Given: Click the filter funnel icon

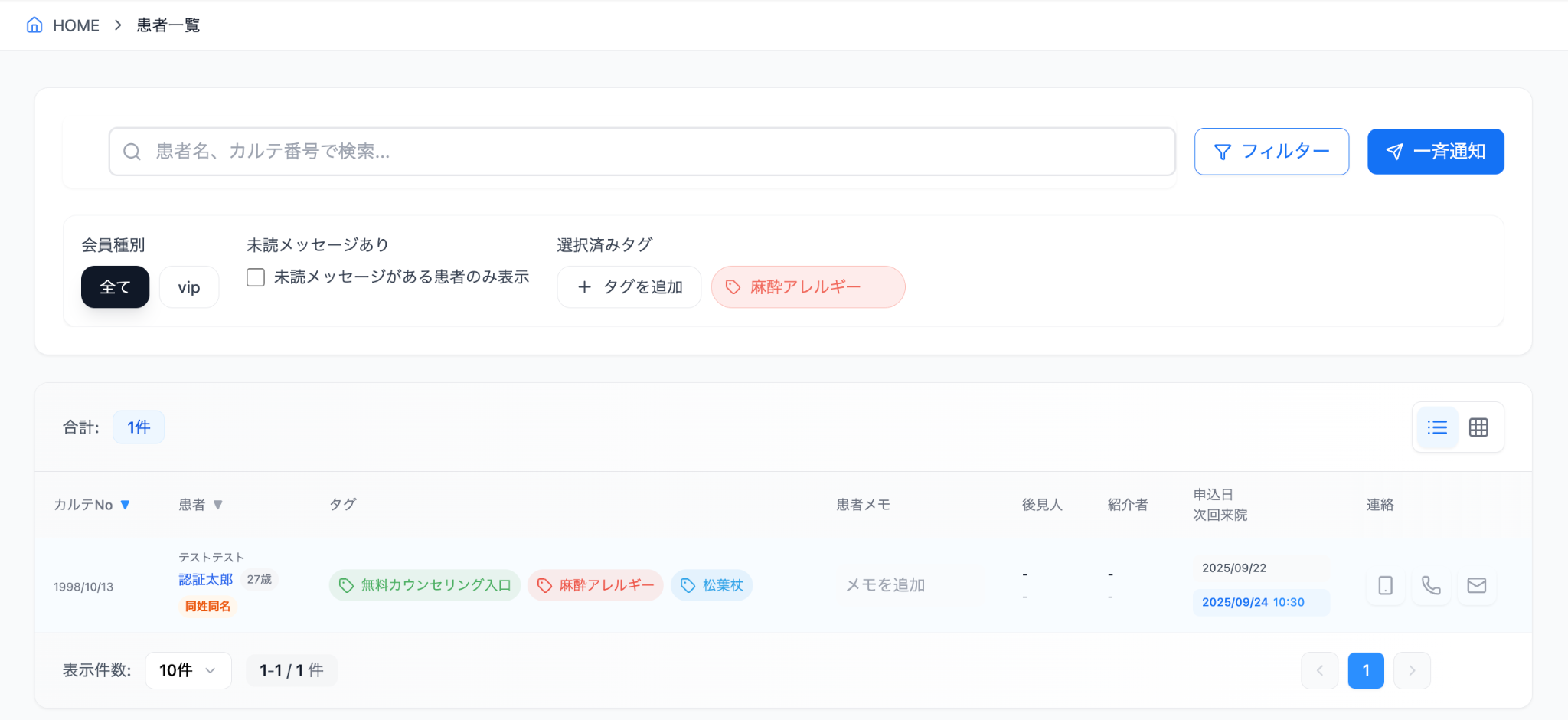Looking at the screenshot, I should point(1223,151).
